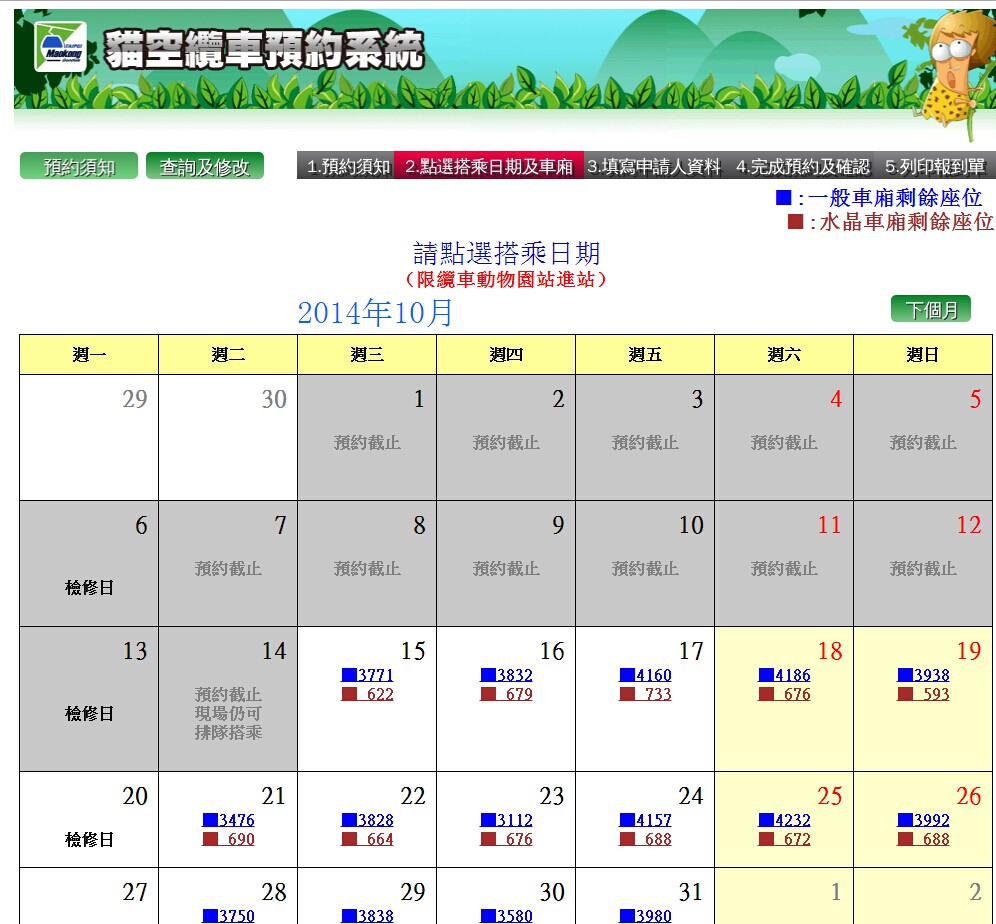The height and width of the screenshot is (924, 996).
Task: Choose regular cabin seats 4160 on the 17th
Action: pos(645,674)
